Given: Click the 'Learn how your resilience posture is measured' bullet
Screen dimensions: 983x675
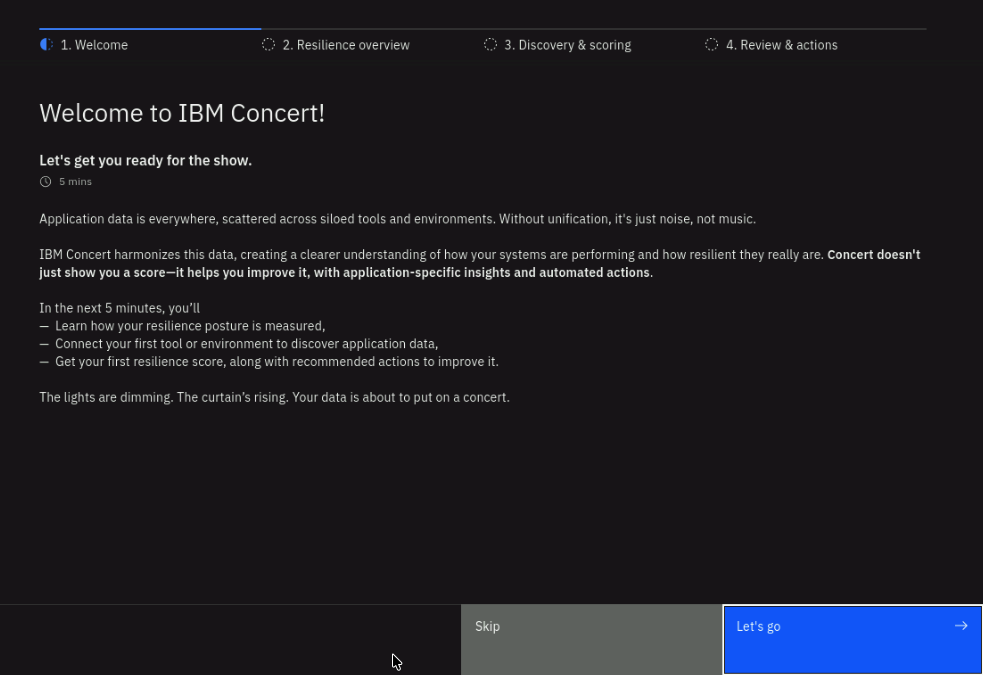Looking at the screenshot, I should click(x=190, y=326).
